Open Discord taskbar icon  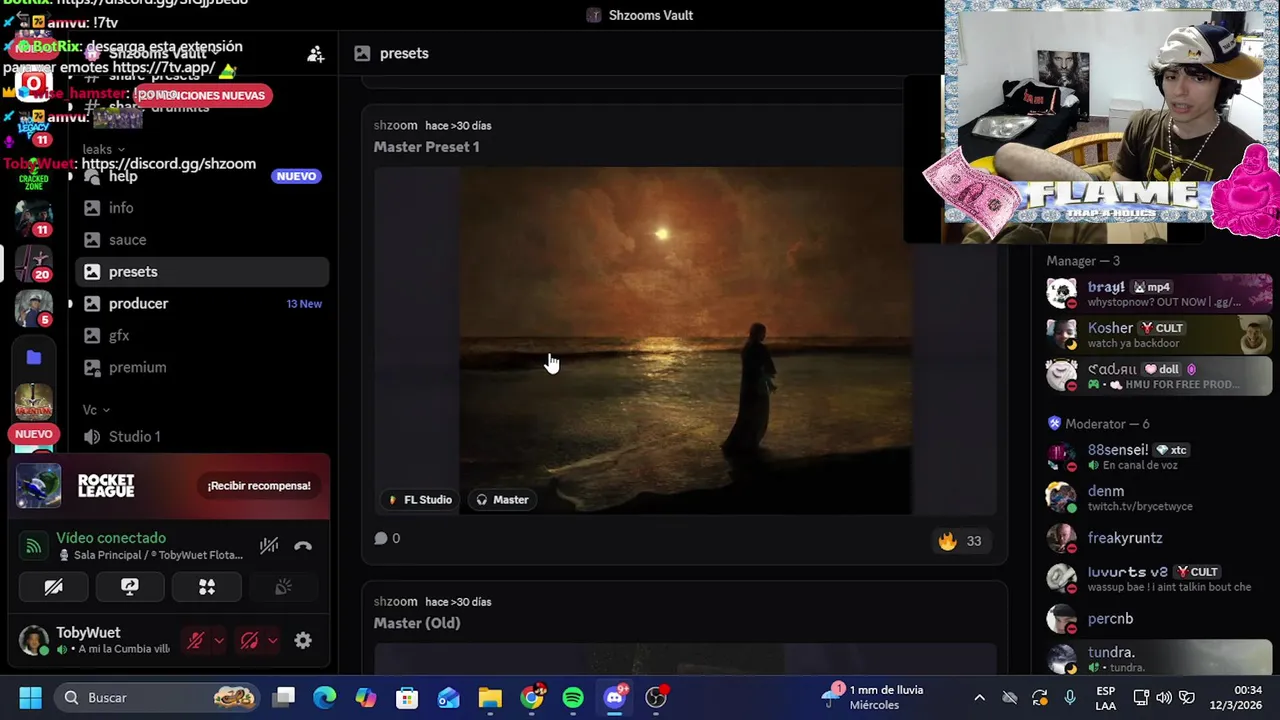[x=614, y=698]
